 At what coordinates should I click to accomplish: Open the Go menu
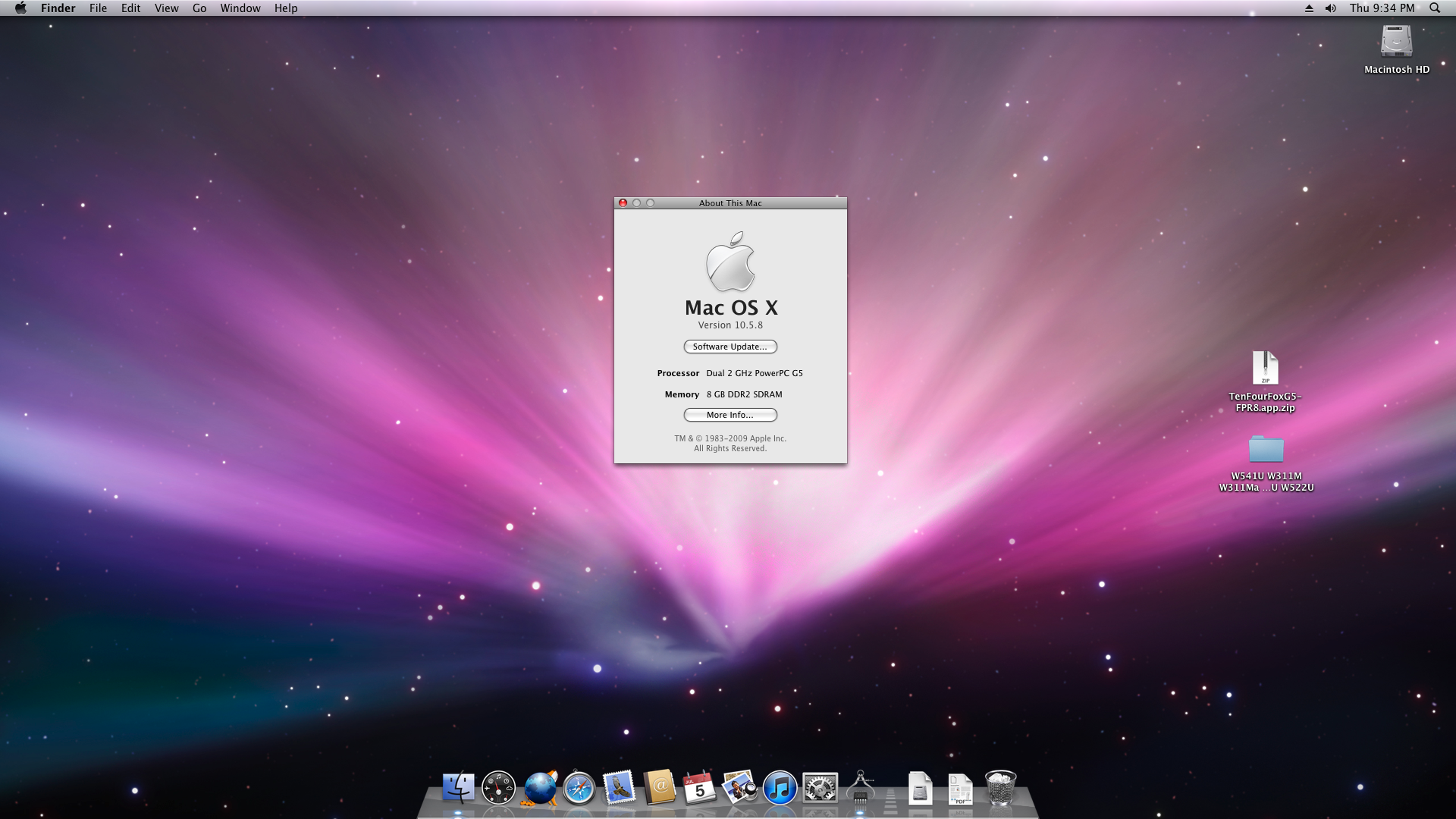pos(199,8)
